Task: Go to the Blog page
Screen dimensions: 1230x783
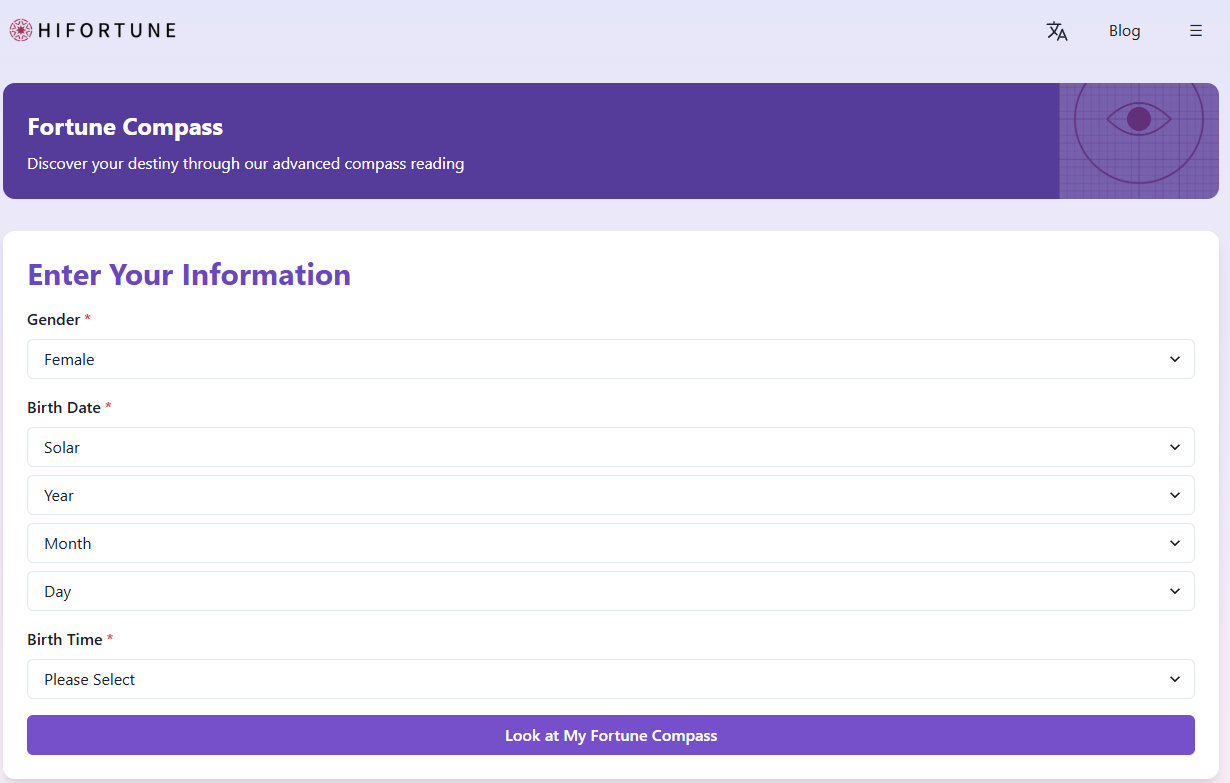Action: [1124, 31]
